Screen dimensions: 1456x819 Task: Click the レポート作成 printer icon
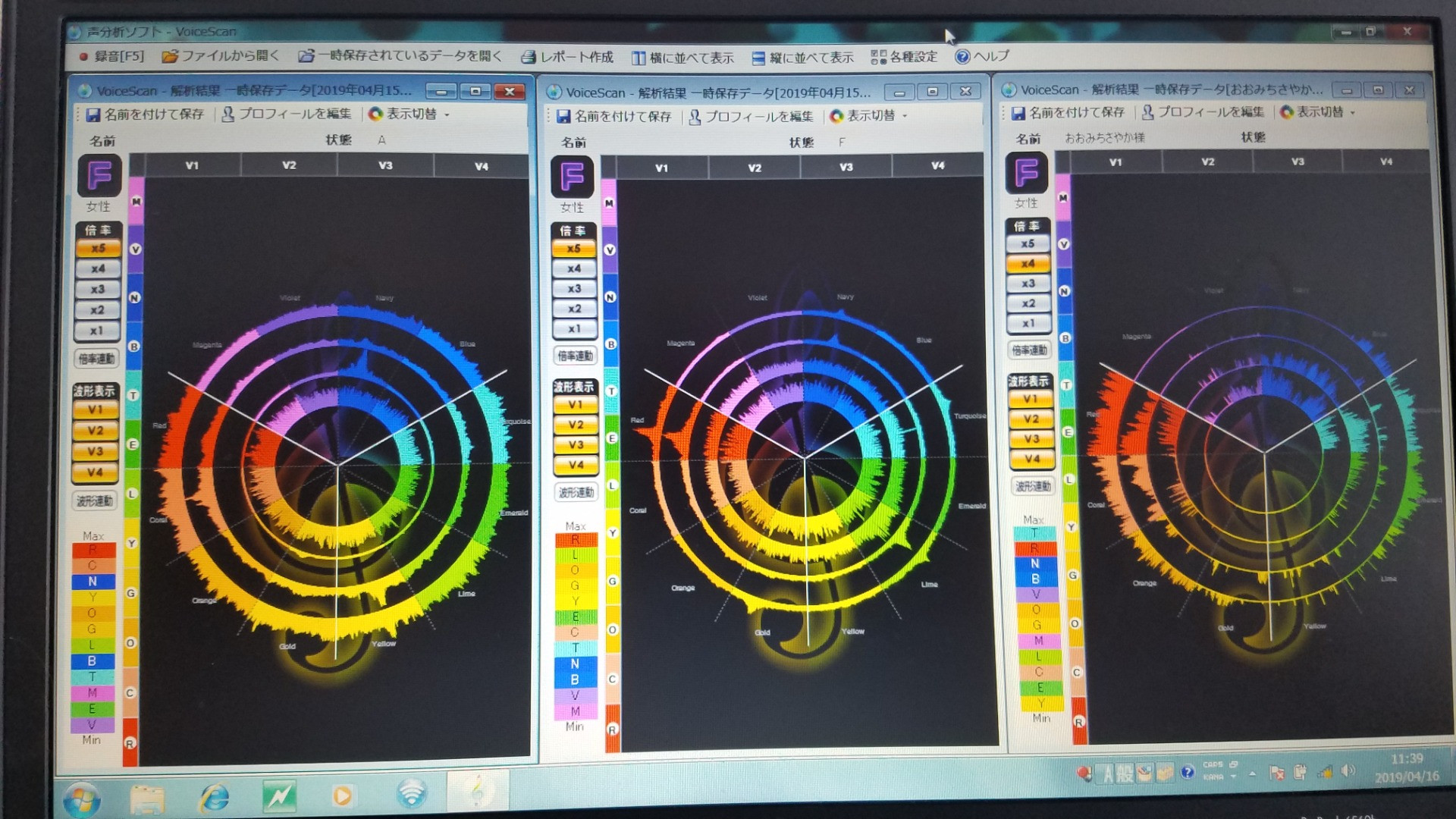[529, 57]
